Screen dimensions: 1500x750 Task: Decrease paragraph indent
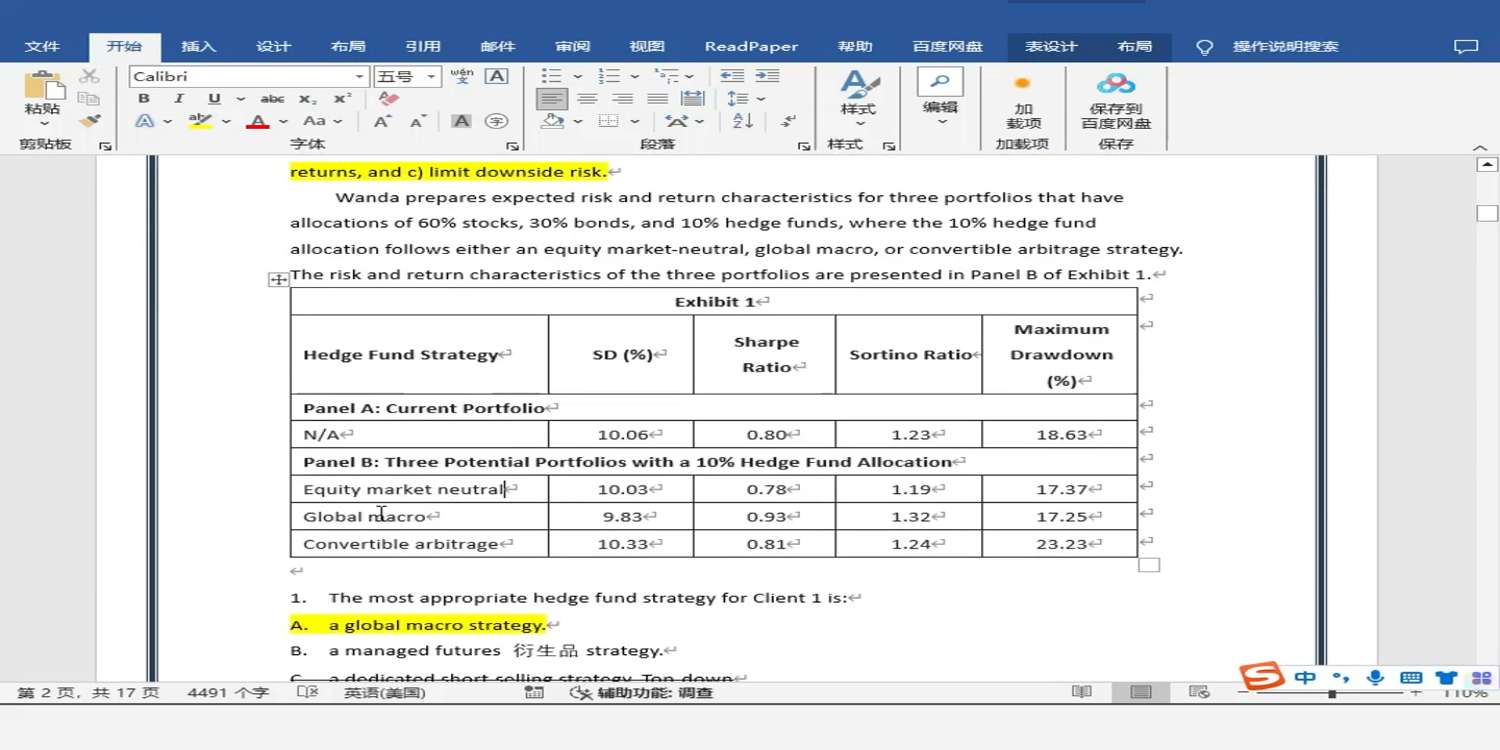pos(732,76)
